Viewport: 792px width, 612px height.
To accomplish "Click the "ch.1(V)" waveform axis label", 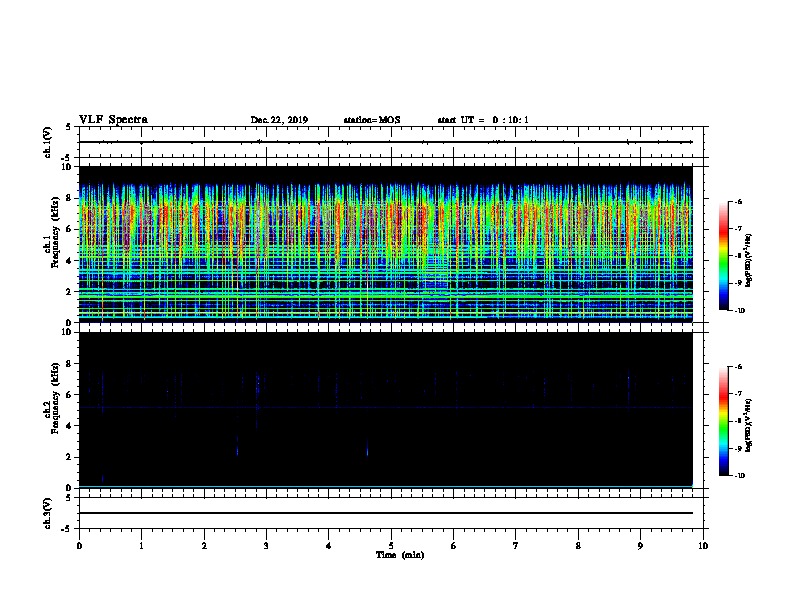I will (x=48, y=142).
